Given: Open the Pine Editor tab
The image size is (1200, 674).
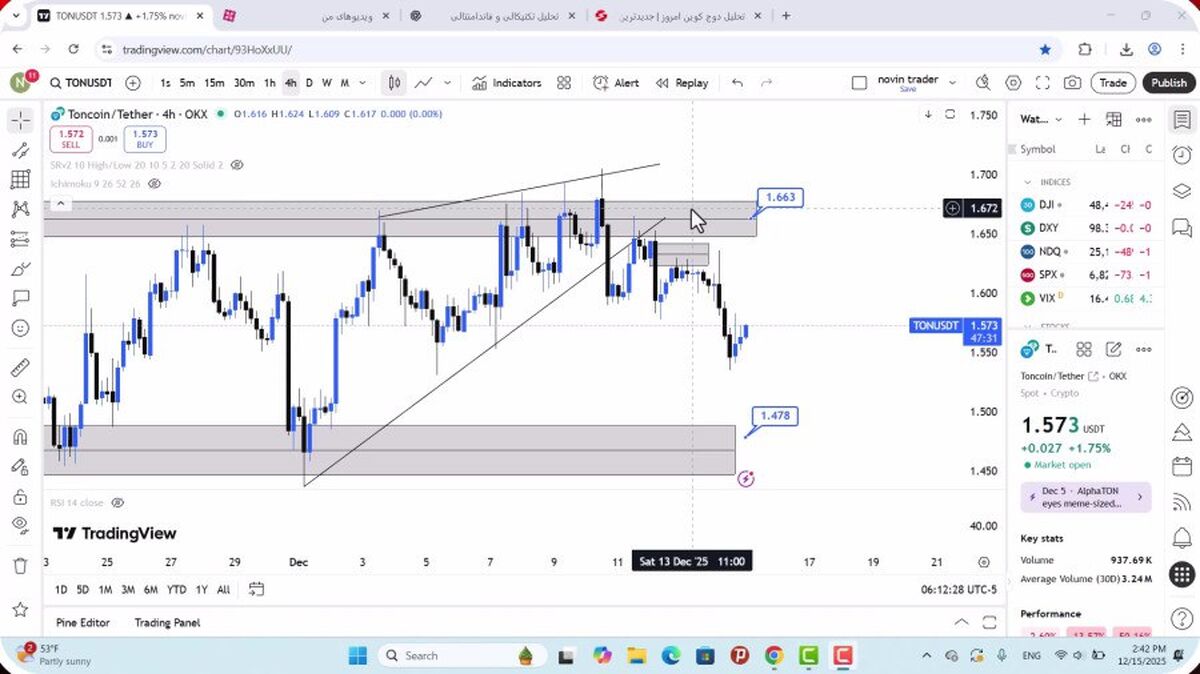Looking at the screenshot, I should pyautogui.click(x=83, y=623).
